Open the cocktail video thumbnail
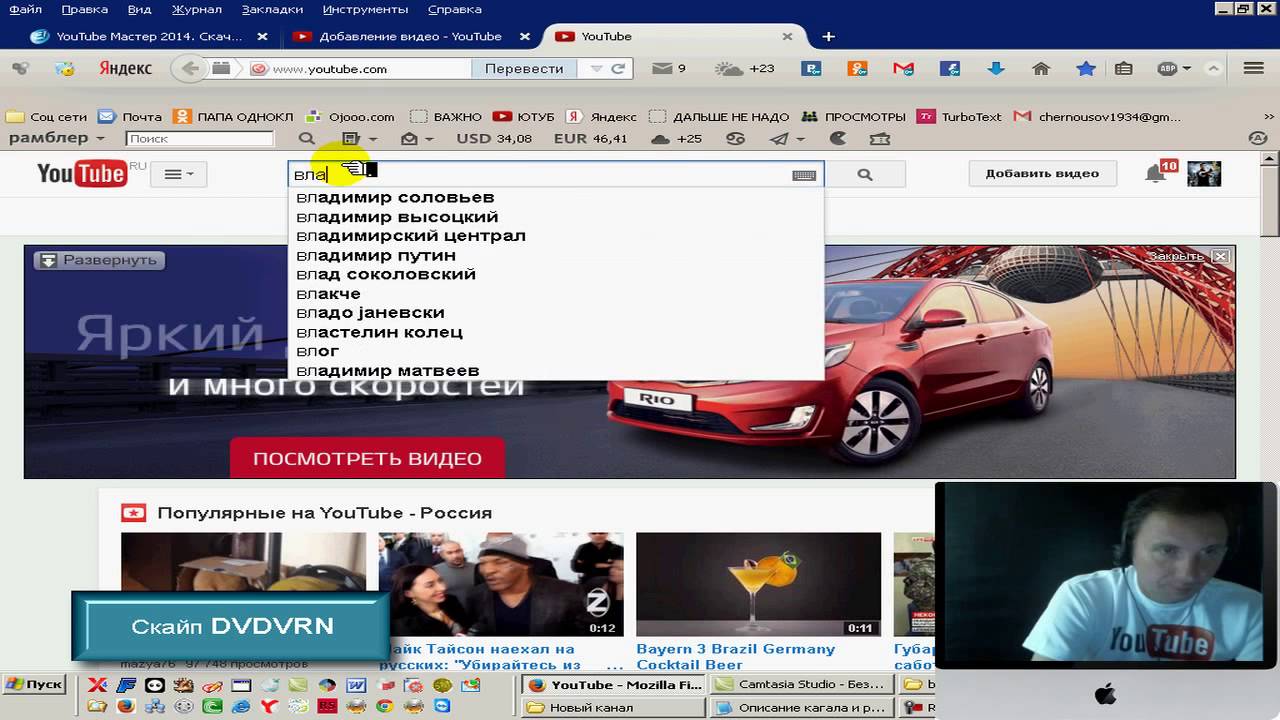The image size is (1280, 720). pos(758,584)
